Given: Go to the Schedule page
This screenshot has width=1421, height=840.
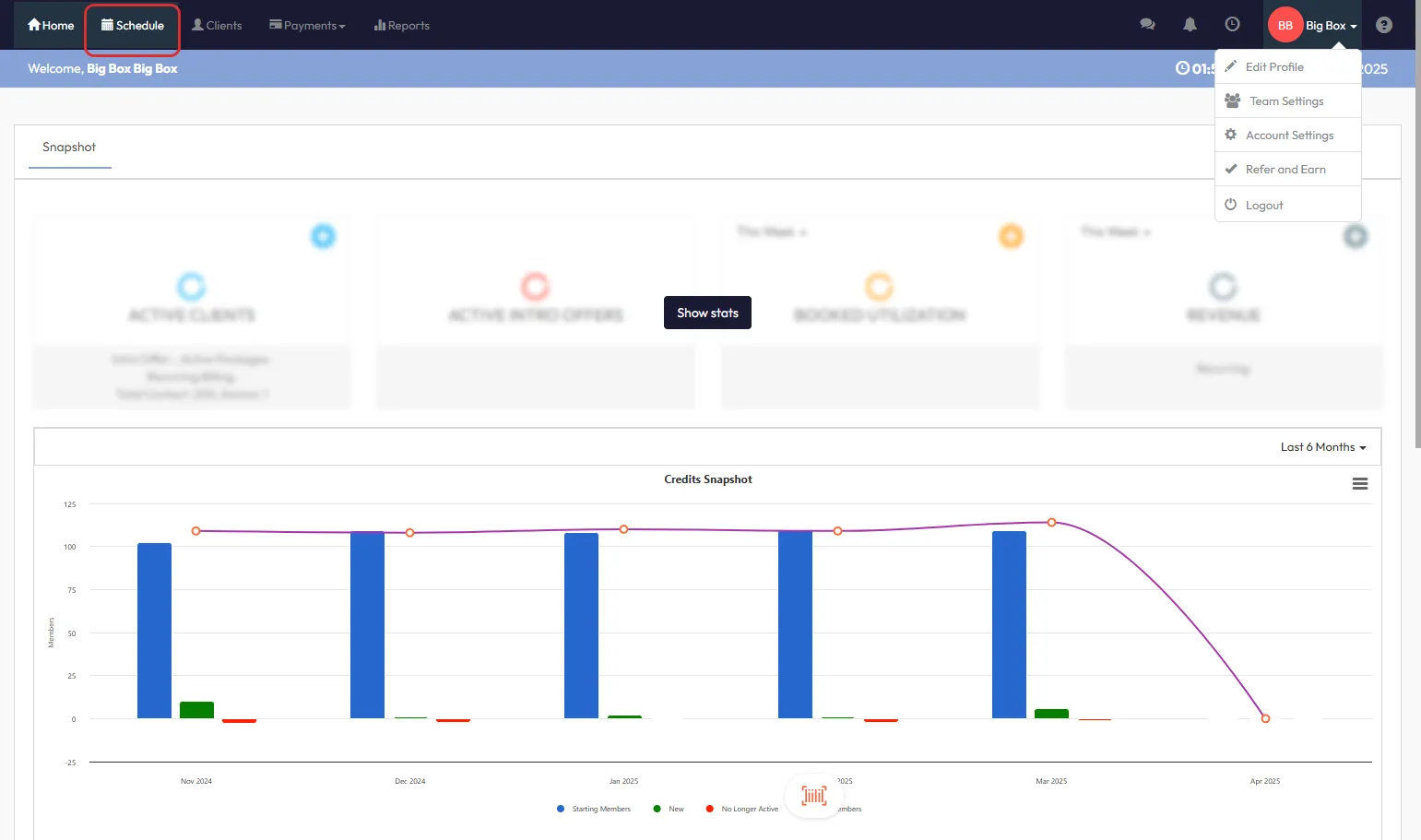Looking at the screenshot, I should click(x=133, y=26).
